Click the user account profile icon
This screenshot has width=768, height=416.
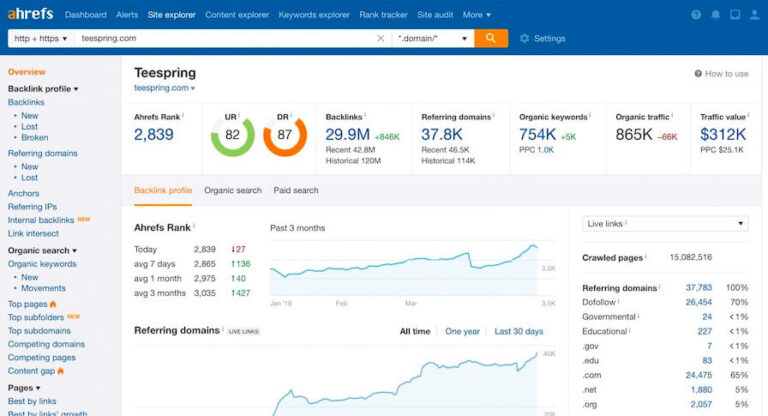pyautogui.click(x=754, y=15)
